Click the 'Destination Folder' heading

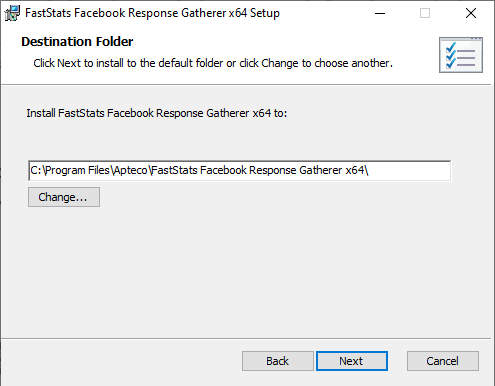[77, 42]
